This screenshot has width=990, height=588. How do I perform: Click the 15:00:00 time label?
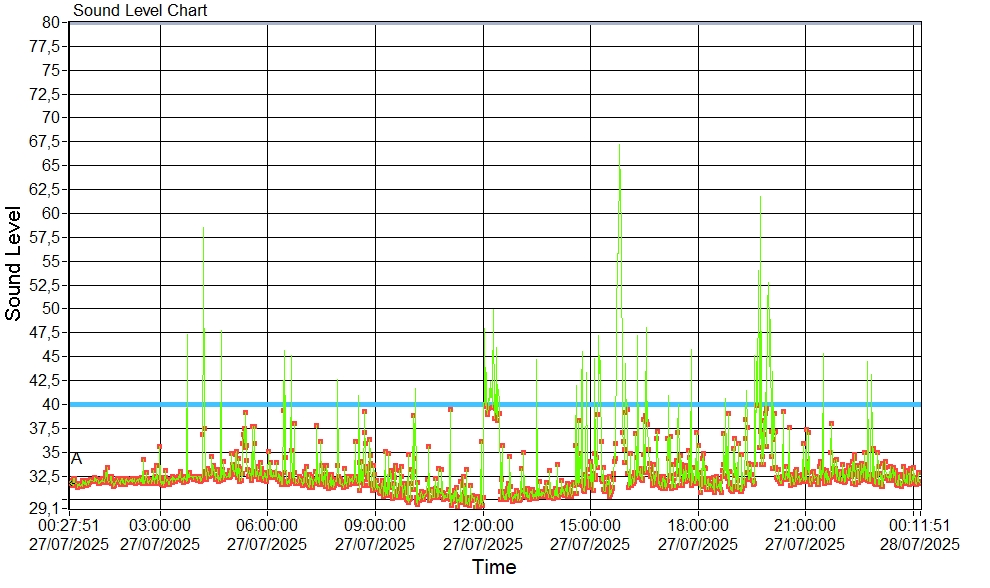590,524
